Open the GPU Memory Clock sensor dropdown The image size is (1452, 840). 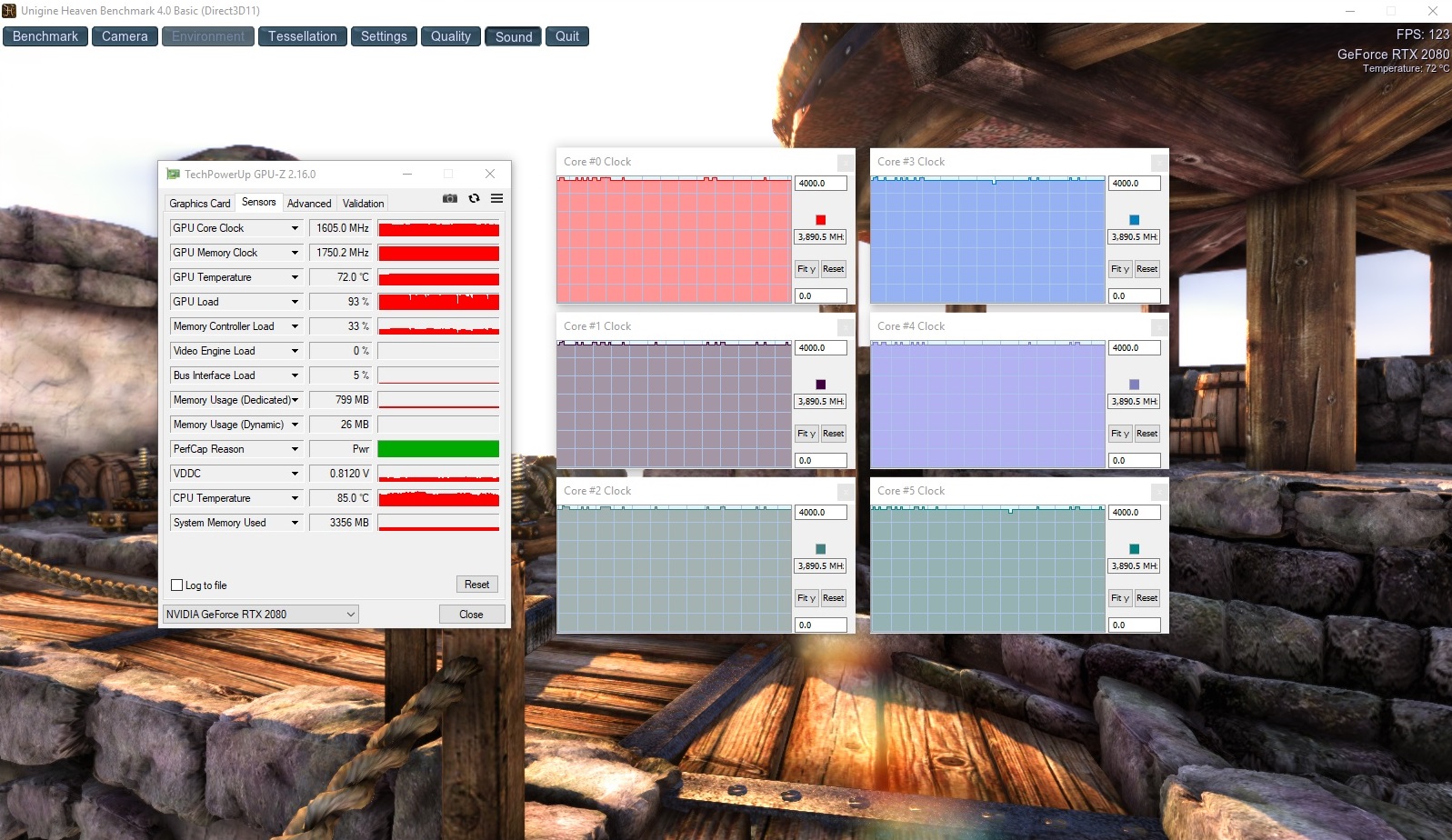coord(295,253)
